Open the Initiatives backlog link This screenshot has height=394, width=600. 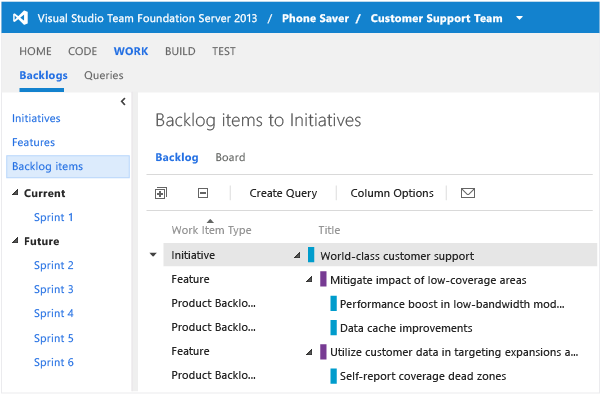[36, 118]
